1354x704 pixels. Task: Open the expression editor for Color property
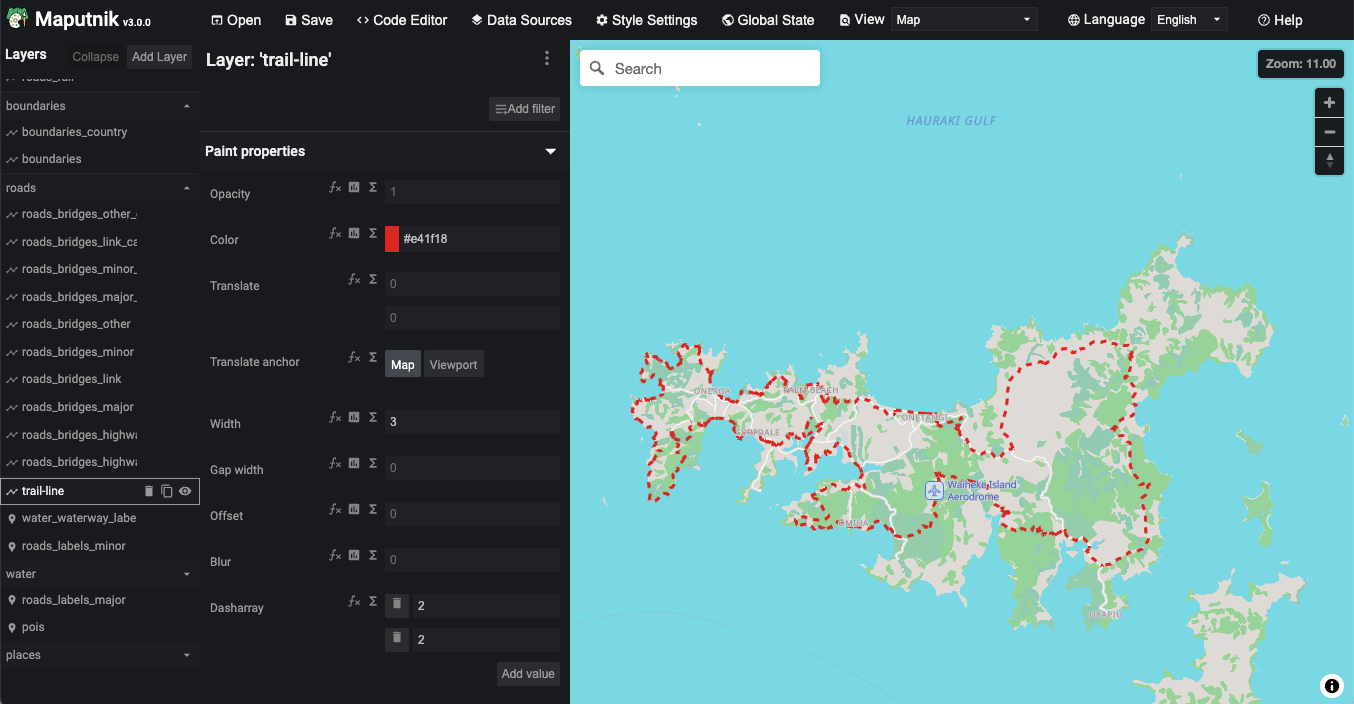click(x=336, y=233)
